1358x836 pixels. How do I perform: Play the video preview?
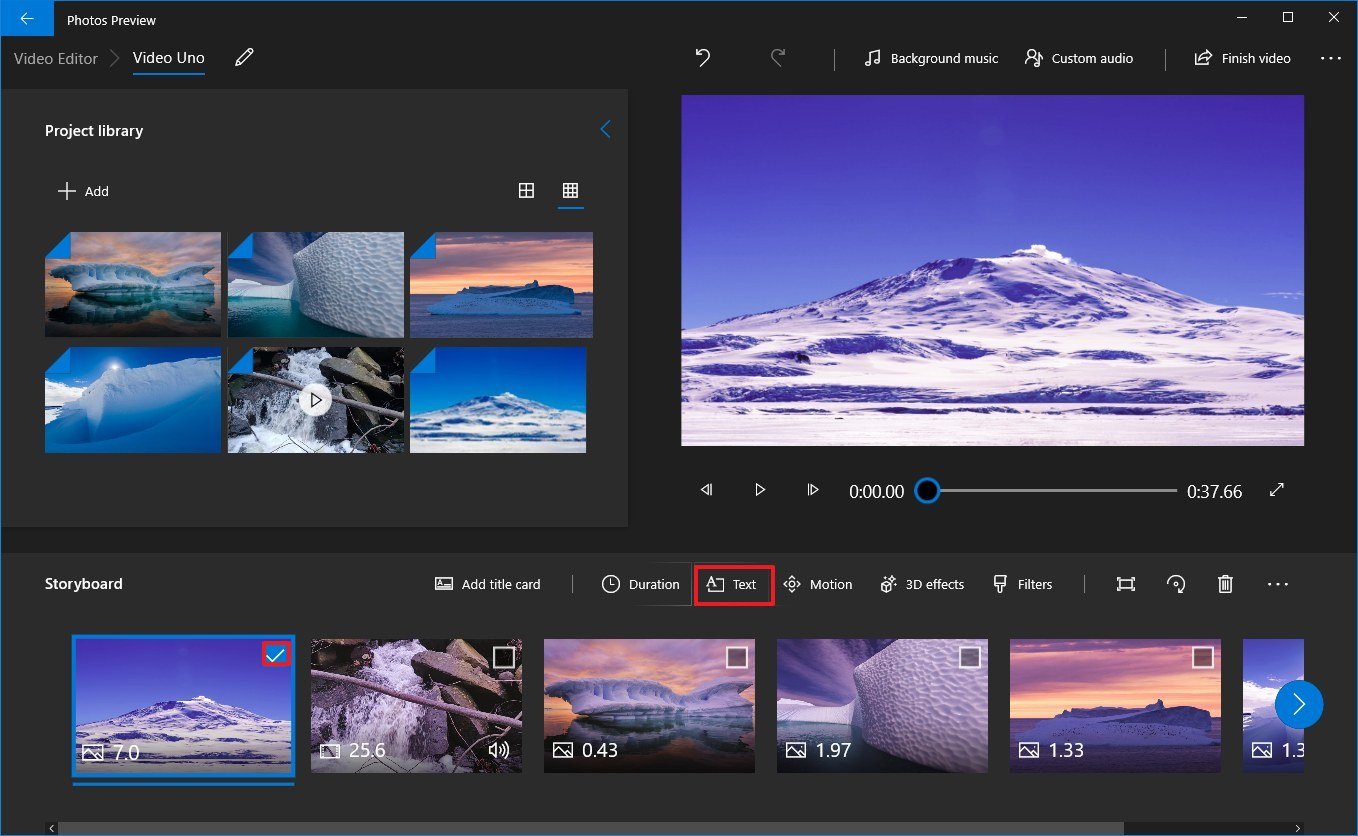[x=760, y=490]
